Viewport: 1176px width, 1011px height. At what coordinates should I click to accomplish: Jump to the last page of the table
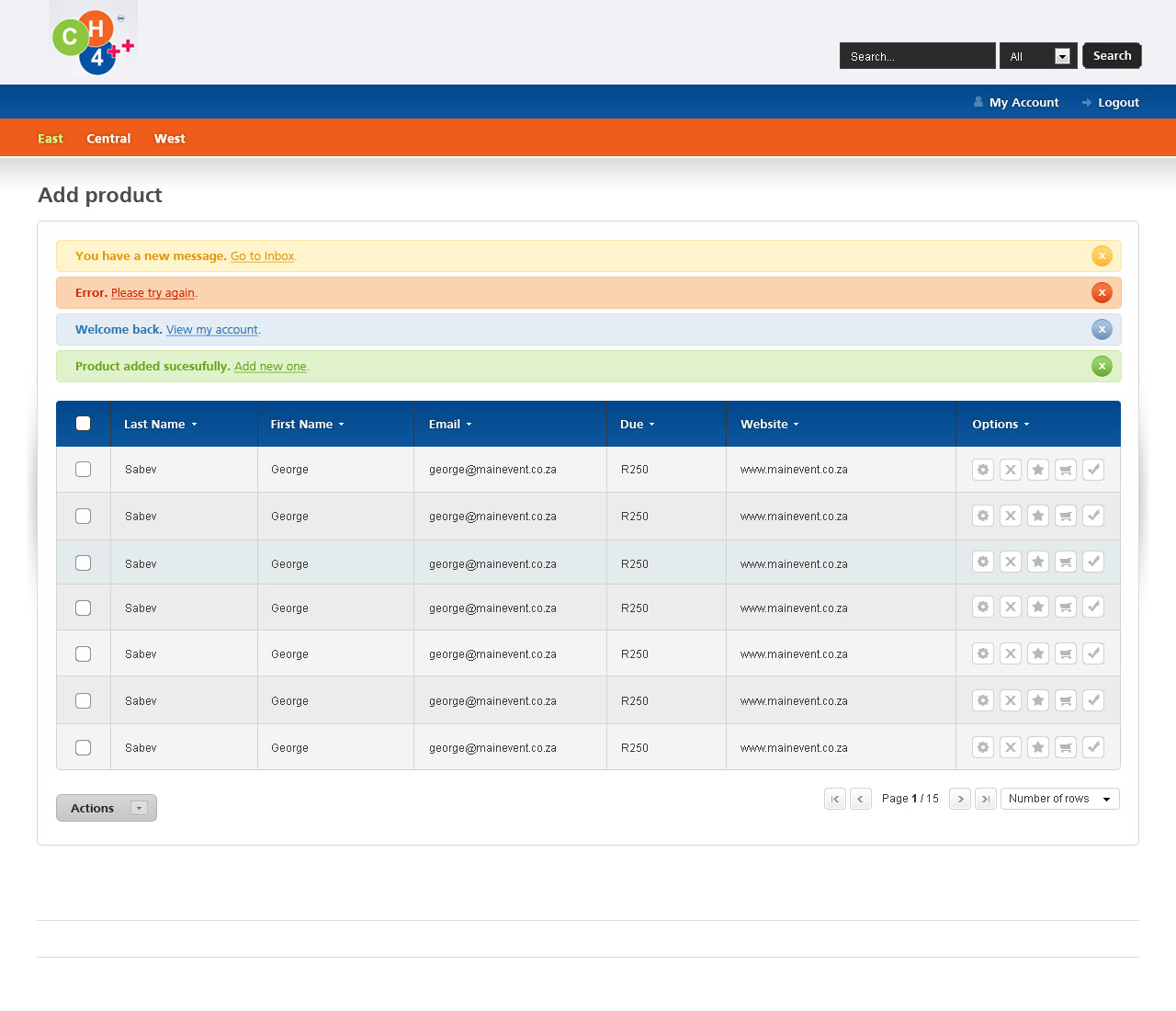tap(986, 799)
